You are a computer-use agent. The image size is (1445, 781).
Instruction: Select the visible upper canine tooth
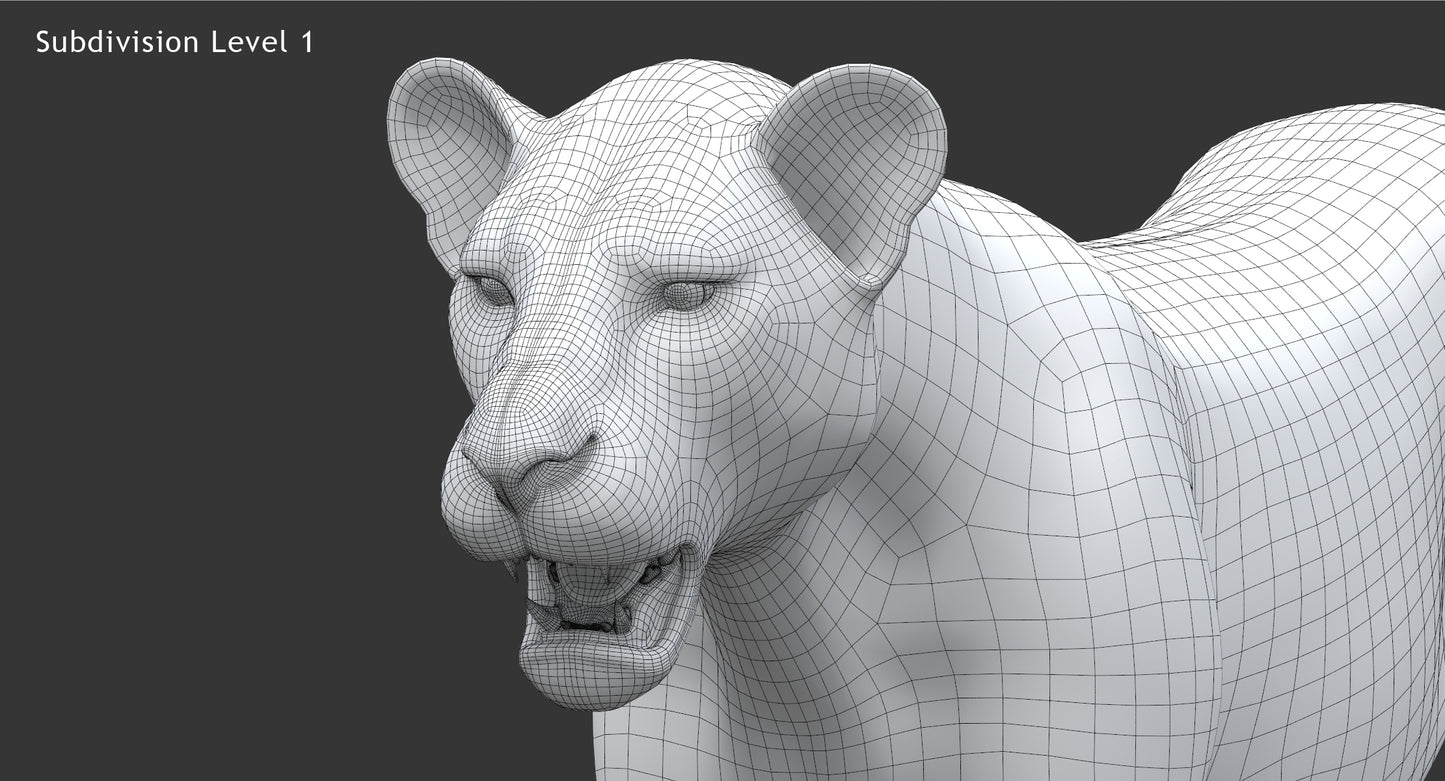tap(514, 570)
